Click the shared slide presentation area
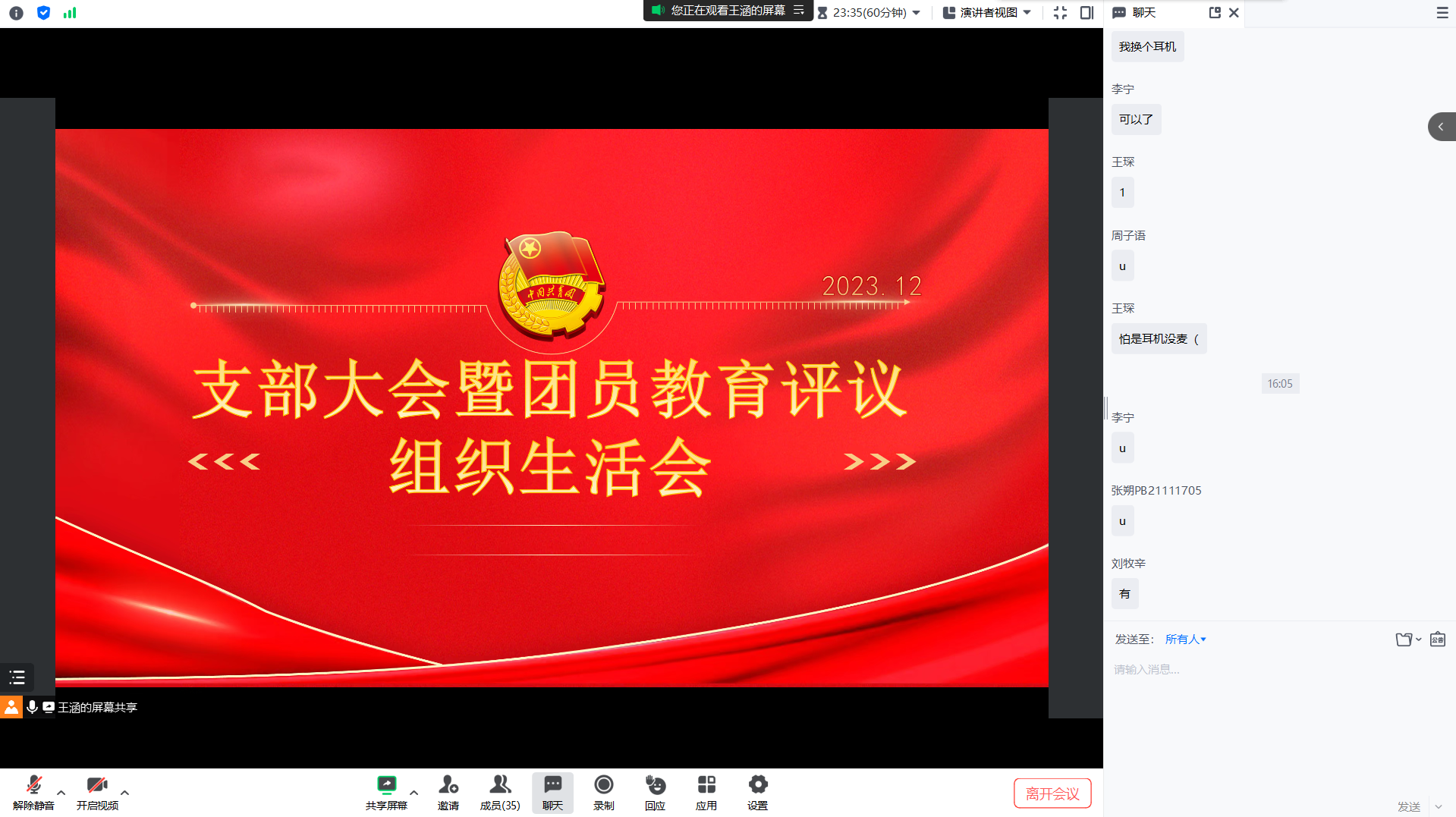This screenshot has height=817, width=1456. click(x=552, y=407)
